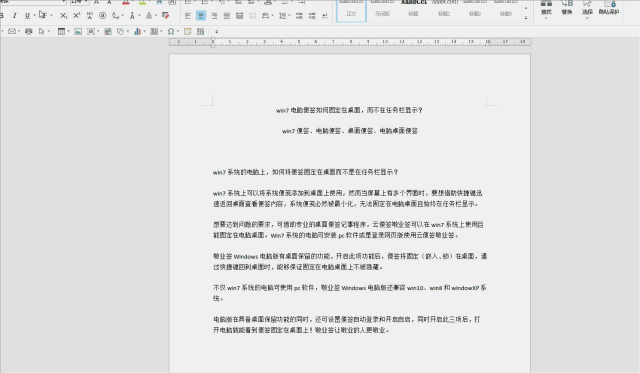The height and width of the screenshot is (373, 640).
Task: Click the screenshot capture icon
Action: tap(91, 31)
